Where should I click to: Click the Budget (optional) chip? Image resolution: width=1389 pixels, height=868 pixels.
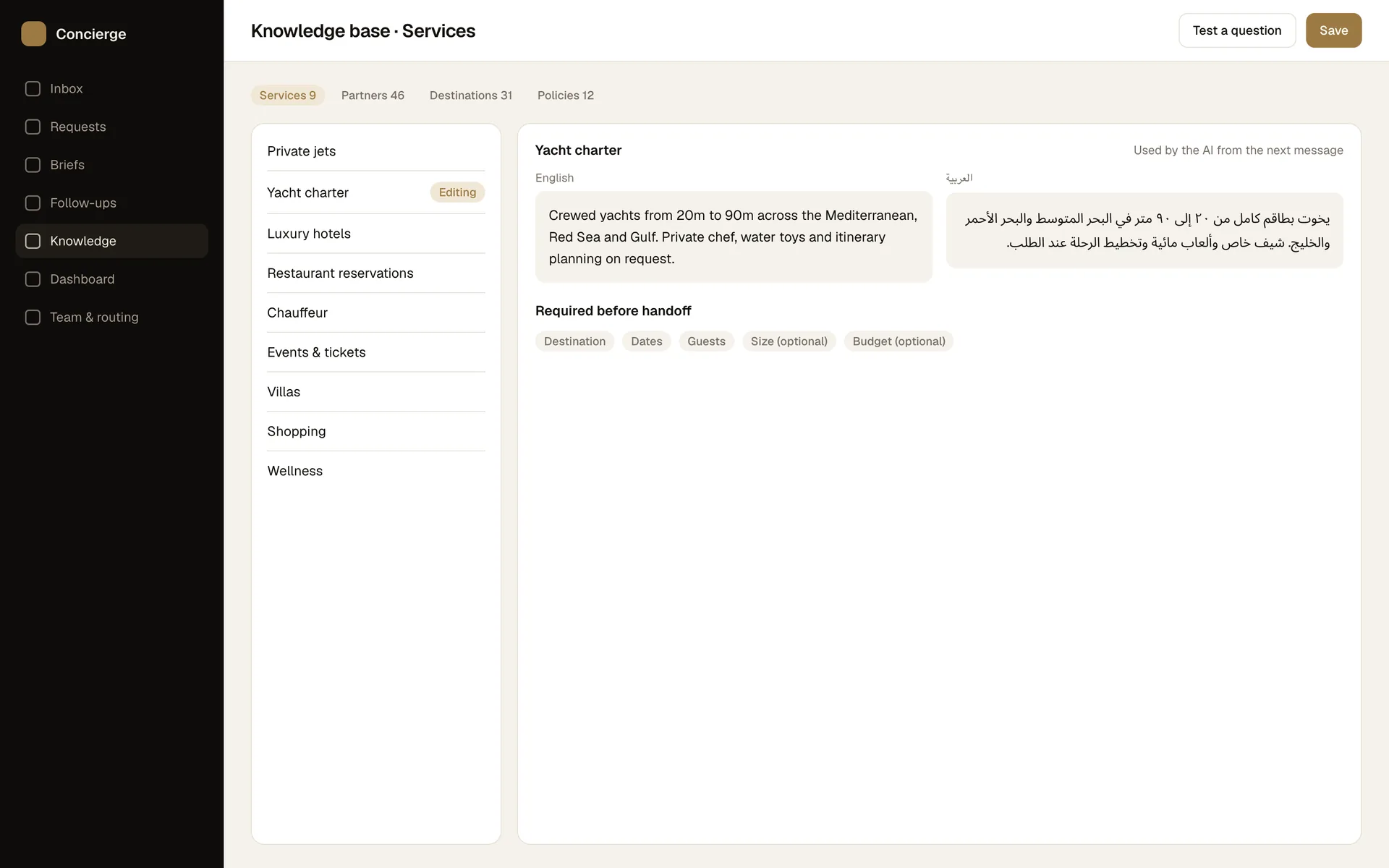click(899, 341)
